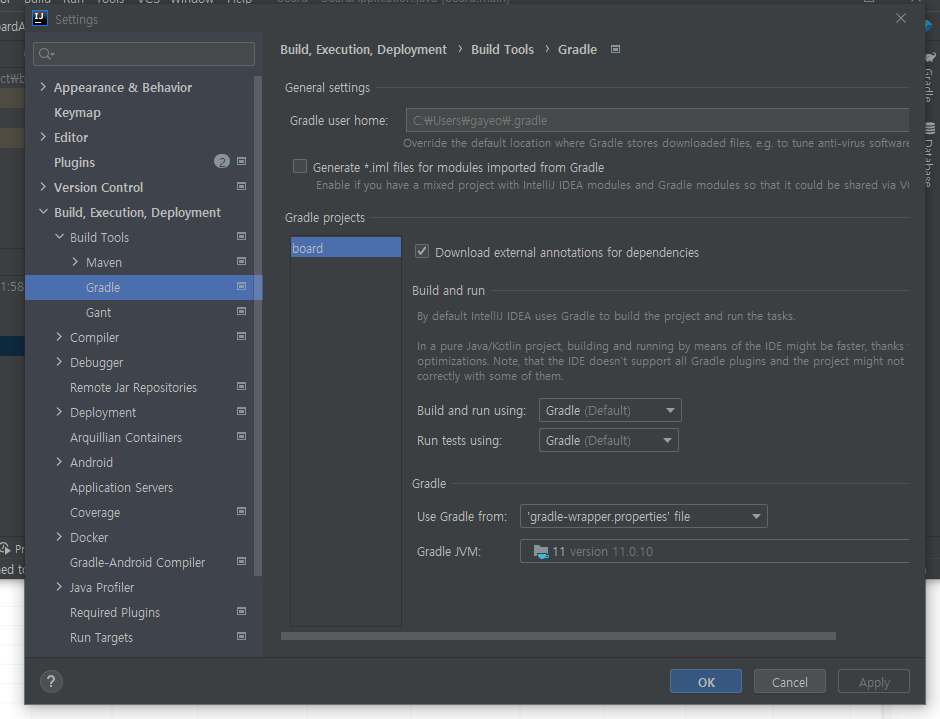Click project-level icon on Gradle-Android Compiler row
Image resolution: width=940 pixels, height=719 pixels.
[242, 561]
